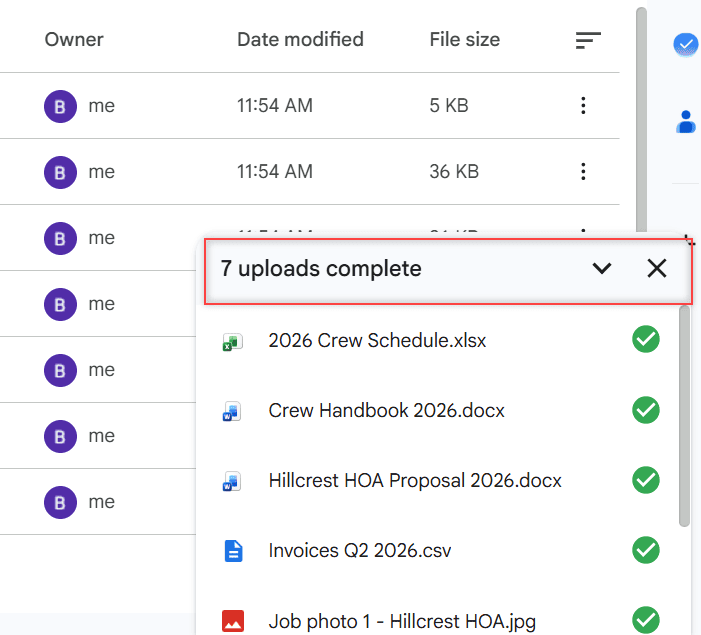This screenshot has width=701, height=635.
Task: Click the green checkmark for Crew Handbook 2026.docx
Action: point(646,410)
